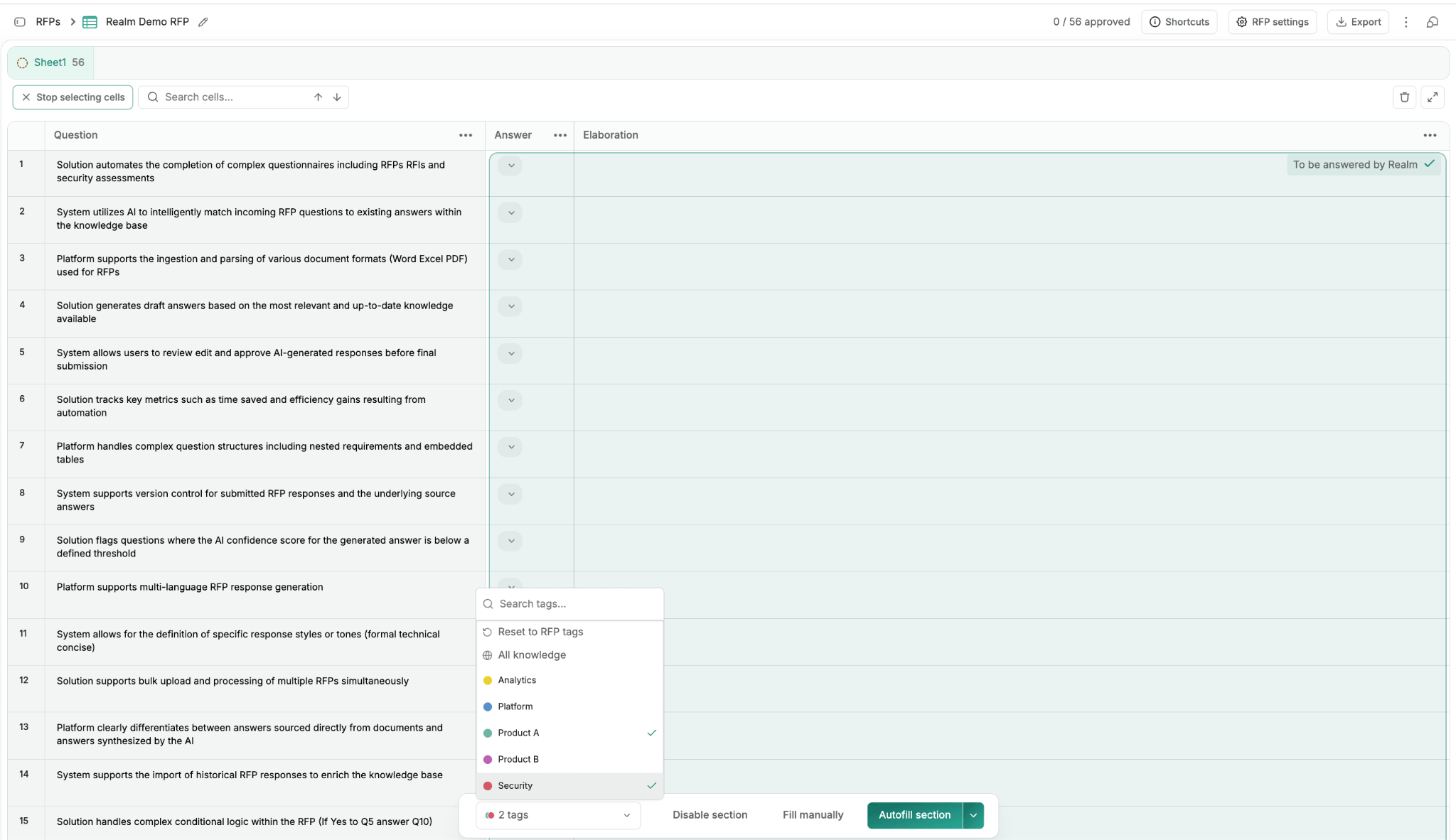Click Stop selecting cells

pyautogui.click(x=73, y=97)
